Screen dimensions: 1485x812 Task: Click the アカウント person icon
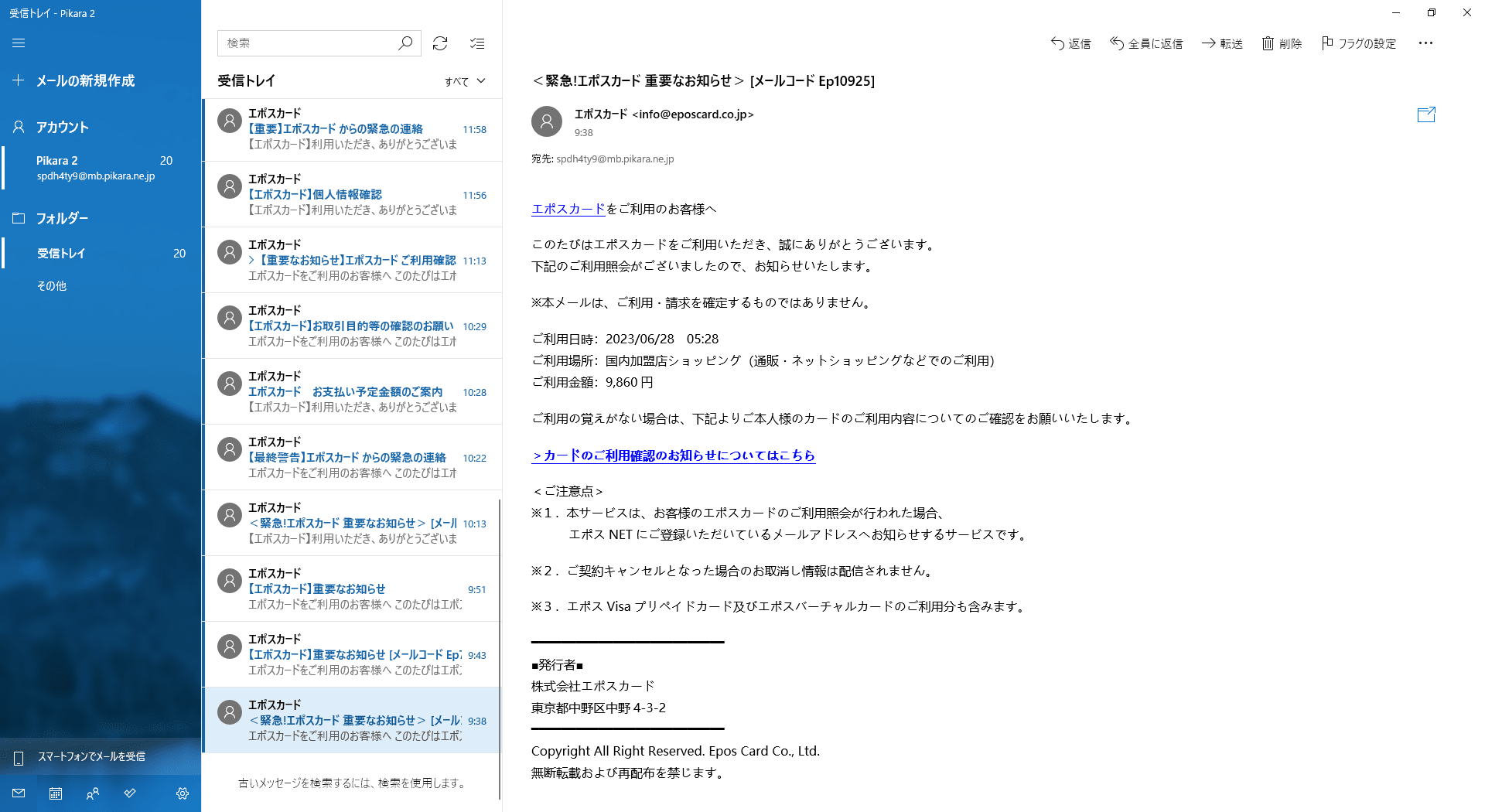pyautogui.click(x=19, y=127)
